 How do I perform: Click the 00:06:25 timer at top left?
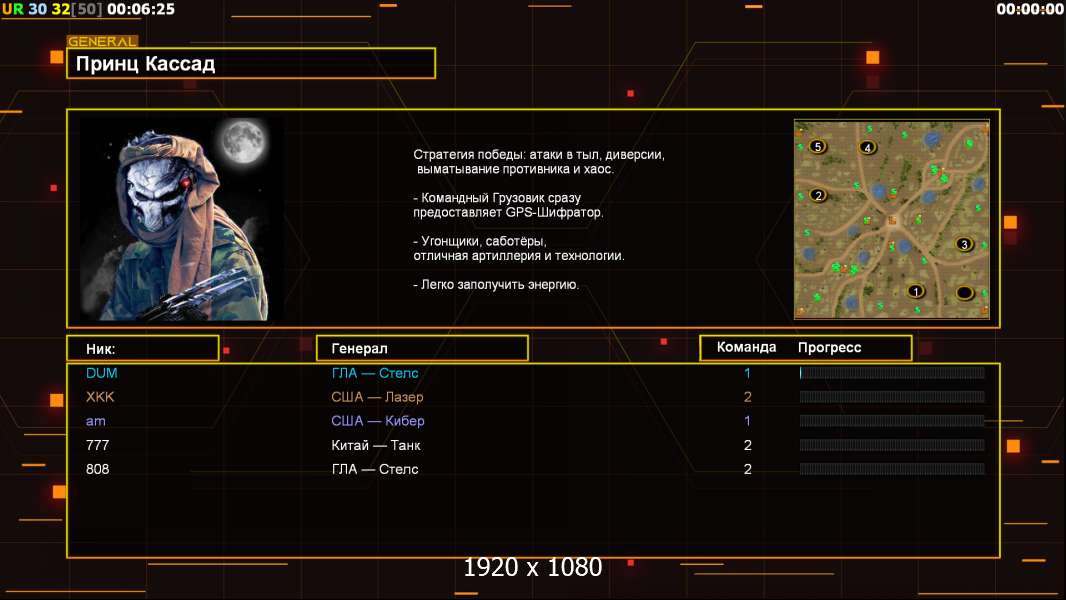click(141, 9)
